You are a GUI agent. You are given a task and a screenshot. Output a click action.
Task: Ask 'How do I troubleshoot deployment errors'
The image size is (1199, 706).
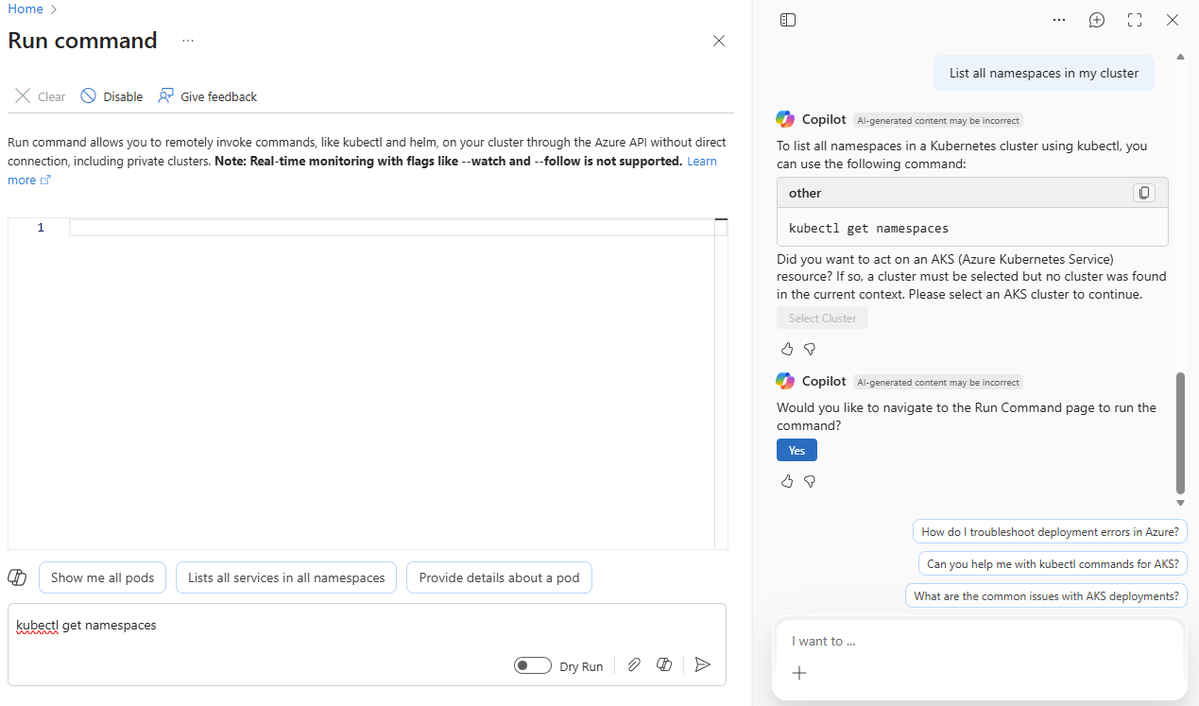(x=1050, y=532)
